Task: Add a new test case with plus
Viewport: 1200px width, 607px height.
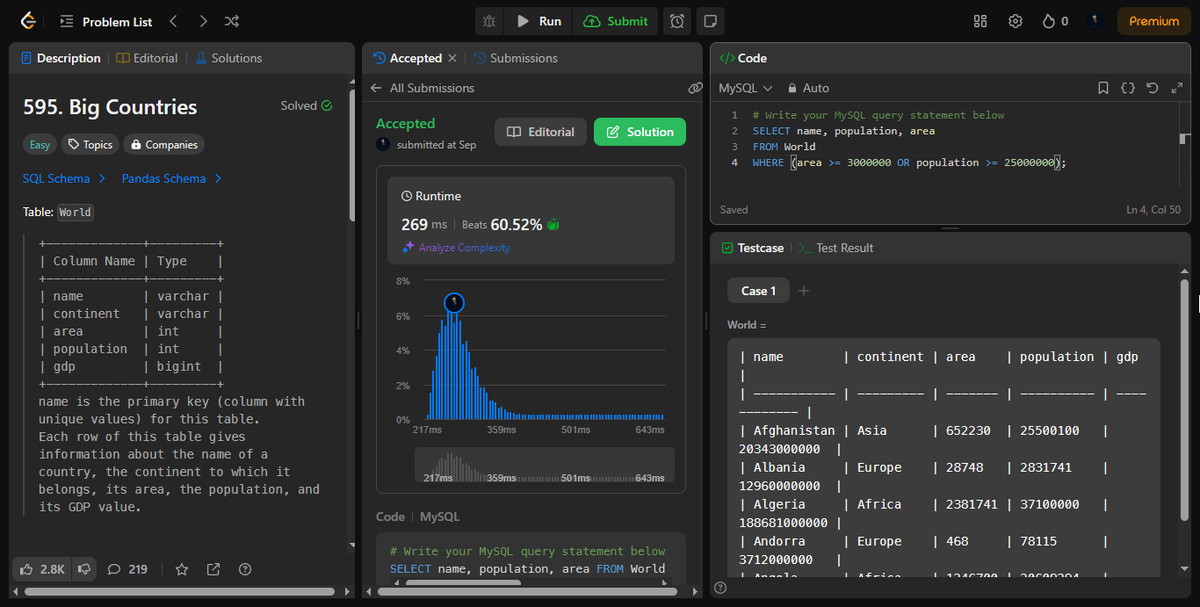Action: pos(804,291)
